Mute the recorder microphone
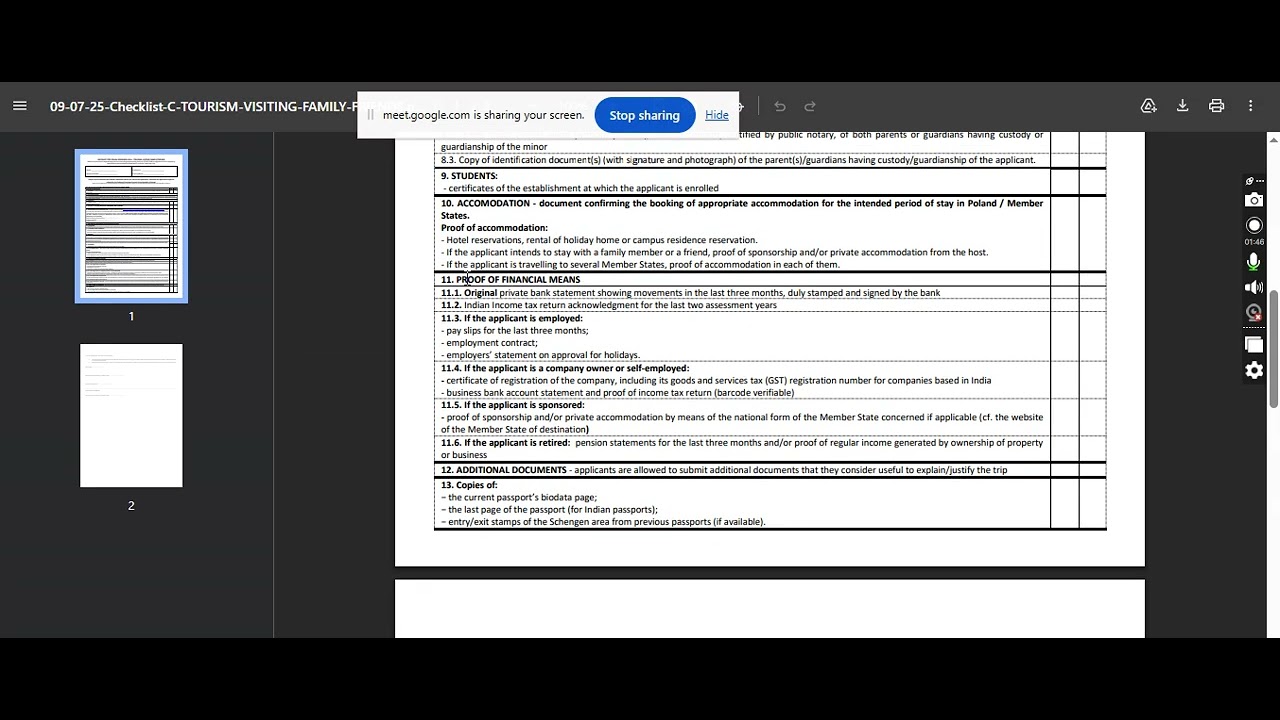The image size is (1280, 720). click(x=1254, y=262)
